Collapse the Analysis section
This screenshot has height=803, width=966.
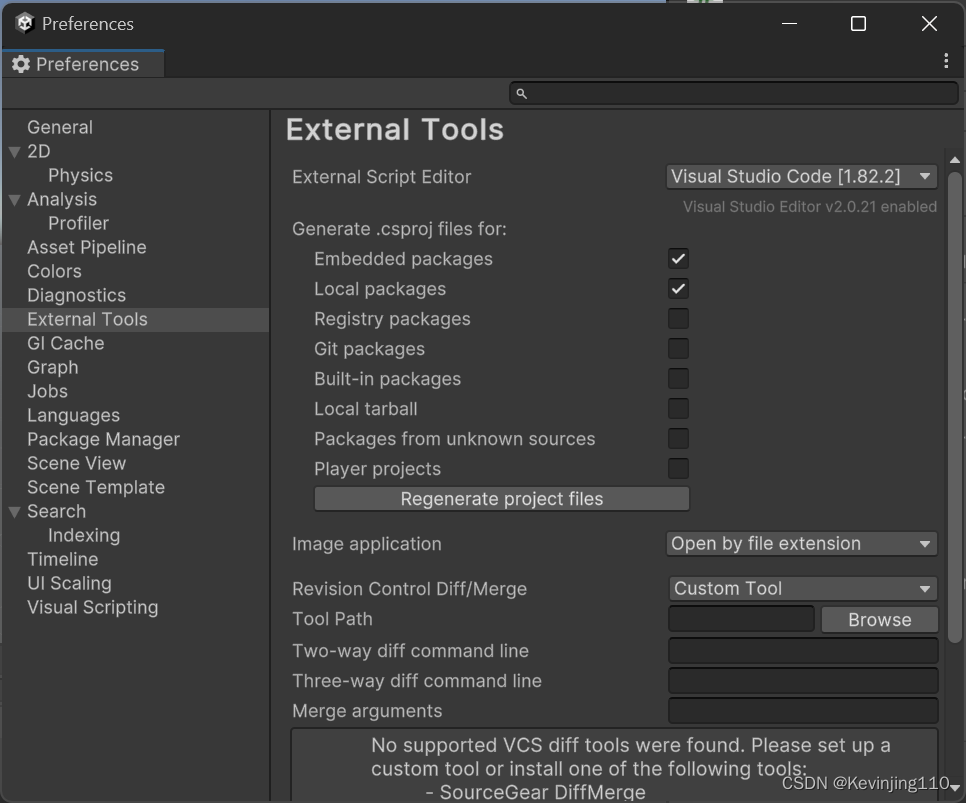click(x=14, y=199)
